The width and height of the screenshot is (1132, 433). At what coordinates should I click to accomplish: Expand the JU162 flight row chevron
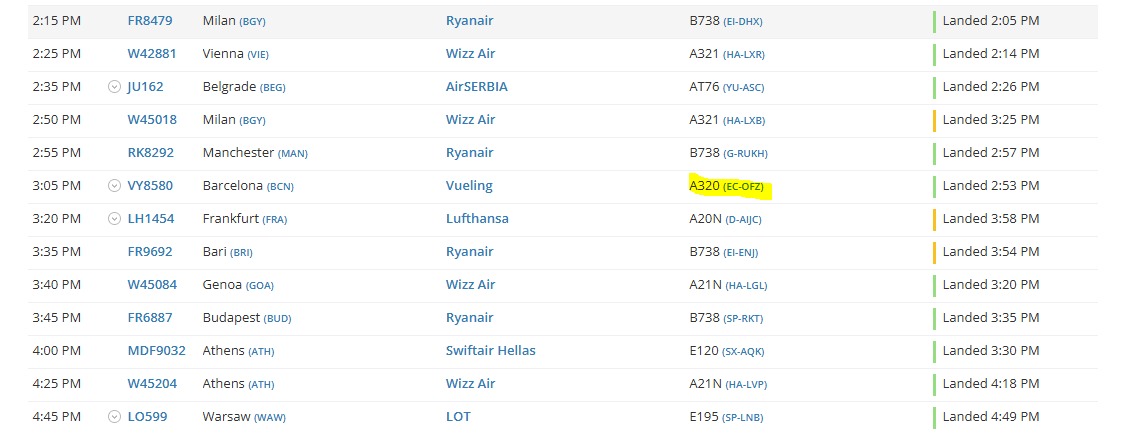point(114,87)
